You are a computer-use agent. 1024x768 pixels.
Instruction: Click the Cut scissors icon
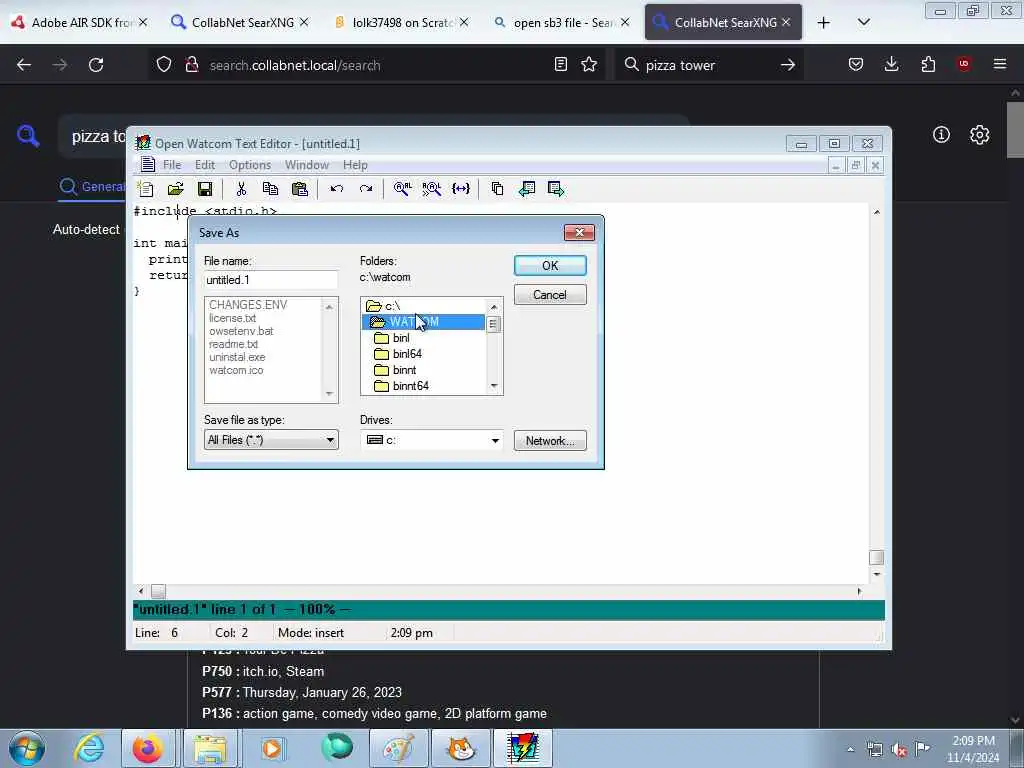tap(241, 189)
